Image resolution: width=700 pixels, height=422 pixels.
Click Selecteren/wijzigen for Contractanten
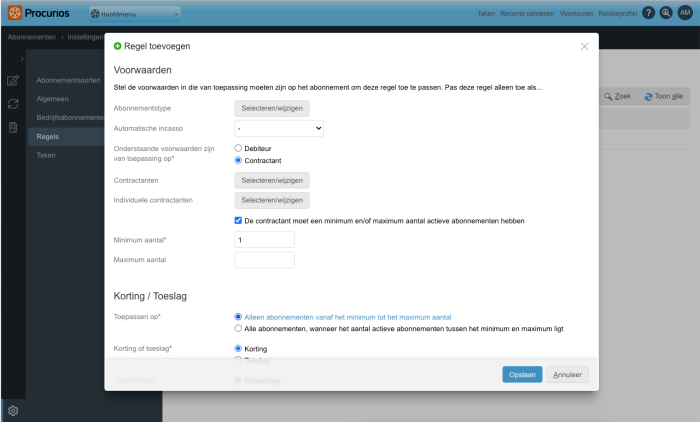(x=272, y=180)
